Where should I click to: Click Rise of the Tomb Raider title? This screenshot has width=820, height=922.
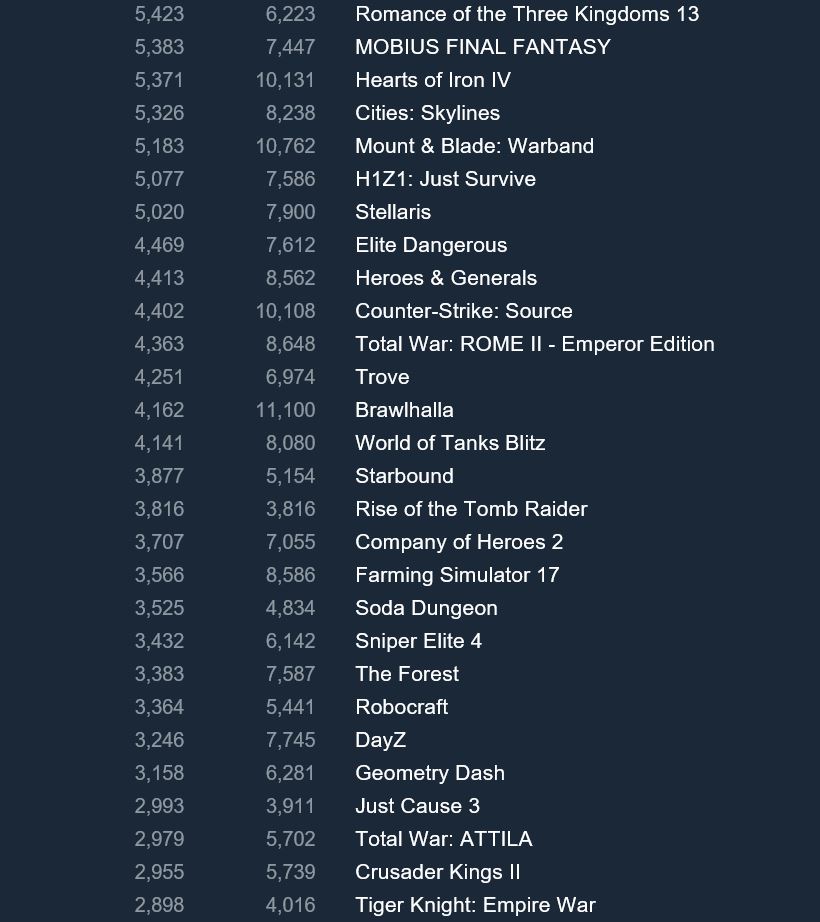[471, 509]
